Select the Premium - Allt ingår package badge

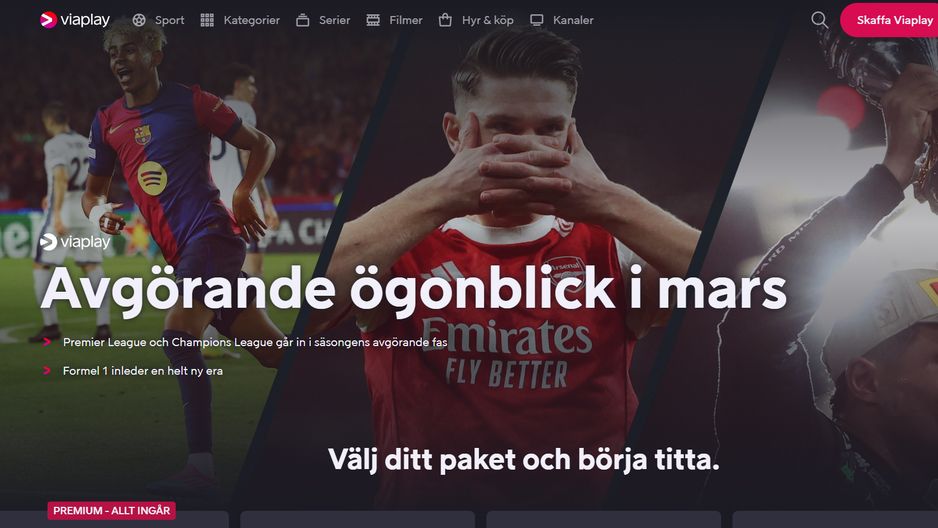coord(111,510)
